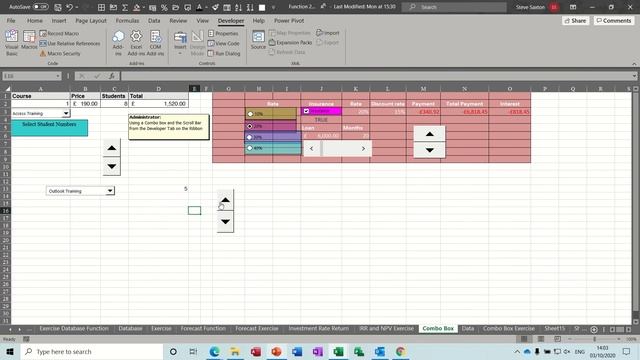
Task: Switch to the Data tab
Action: click(x=154, y=20)
